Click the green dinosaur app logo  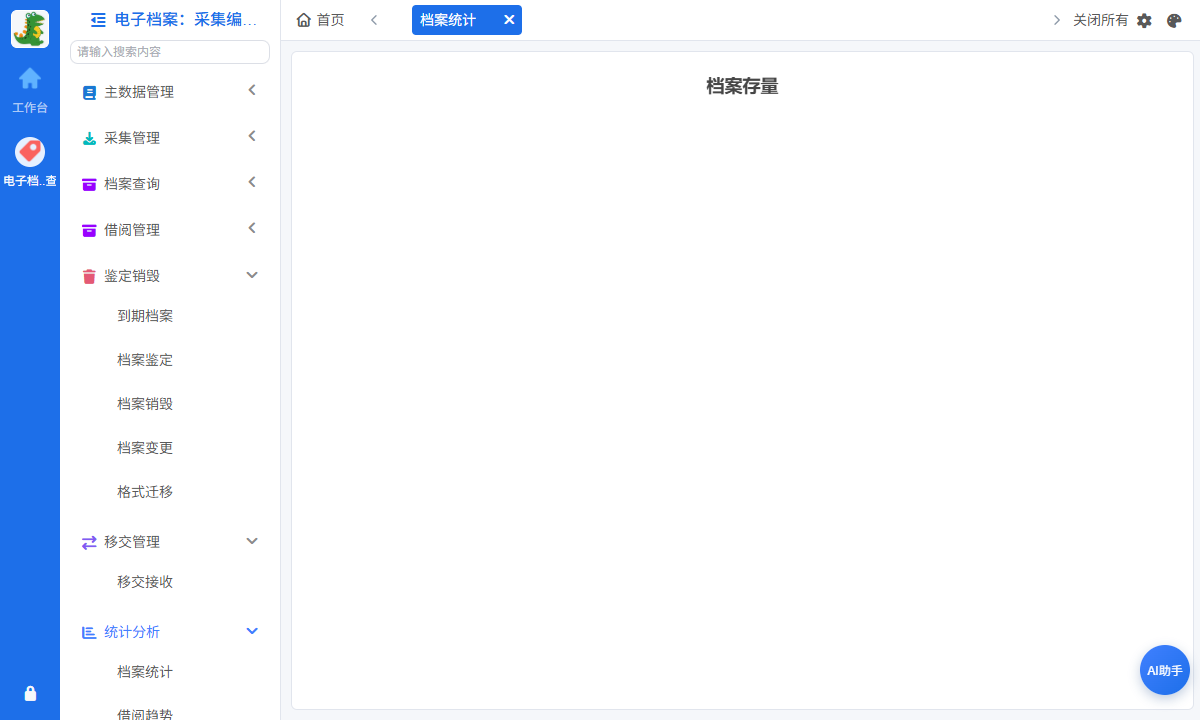(x=30, y=29)
